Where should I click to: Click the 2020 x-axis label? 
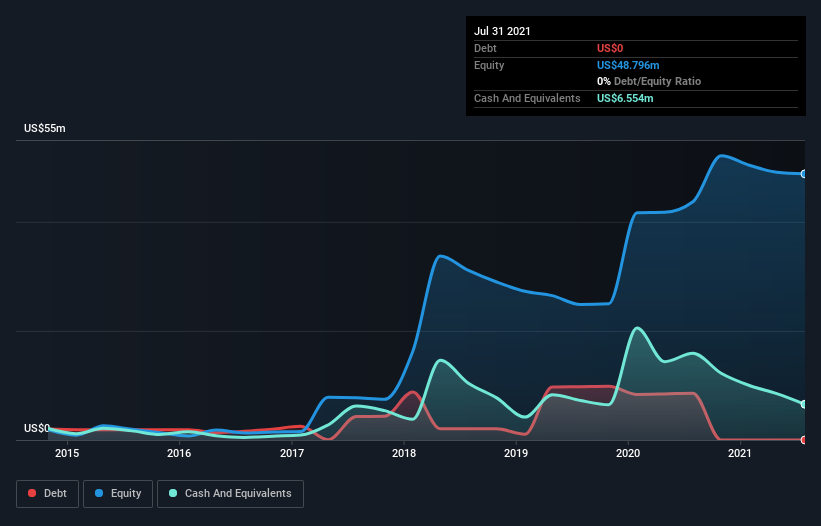[628, 453]
